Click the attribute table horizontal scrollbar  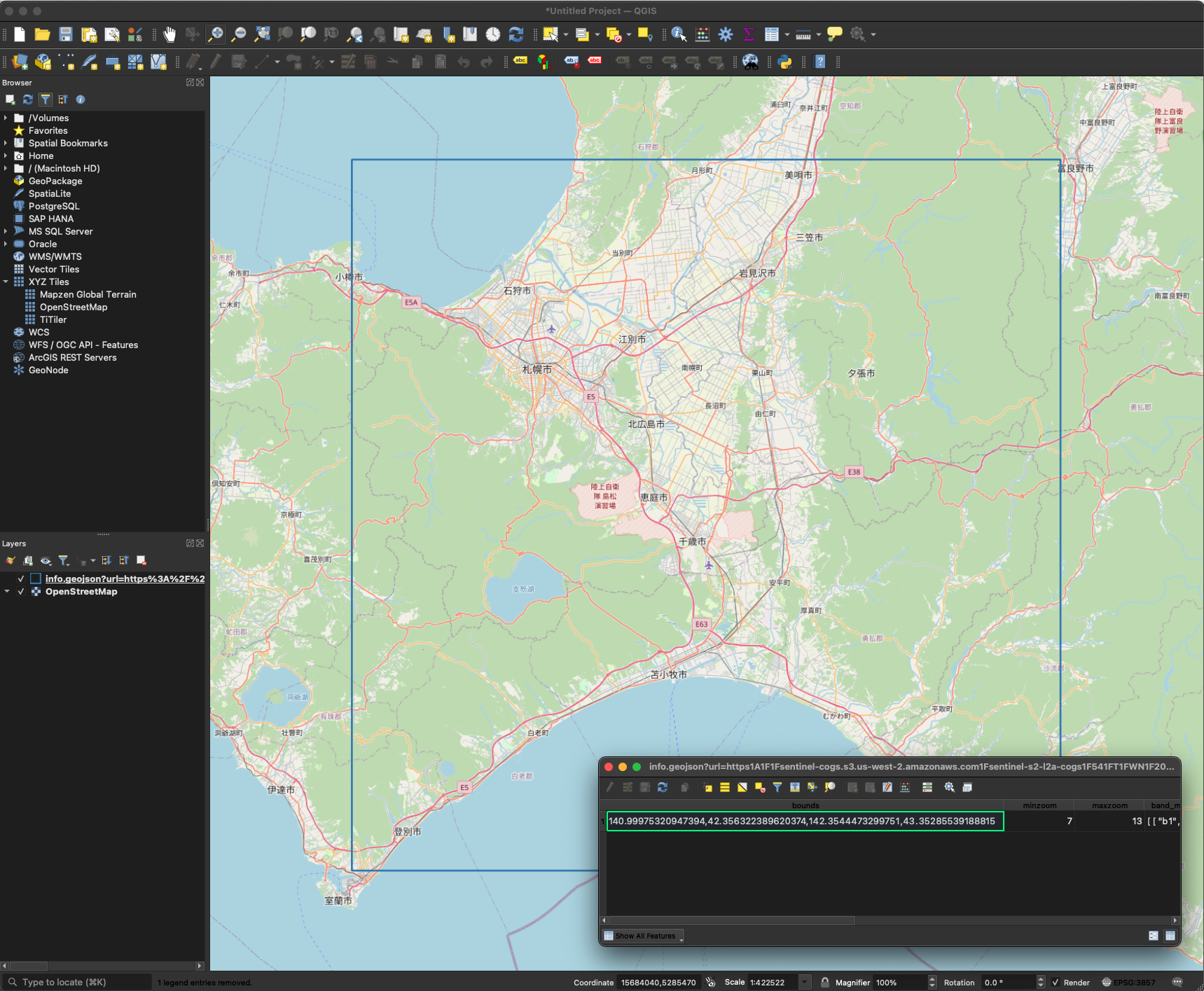[x=732, y=920]
